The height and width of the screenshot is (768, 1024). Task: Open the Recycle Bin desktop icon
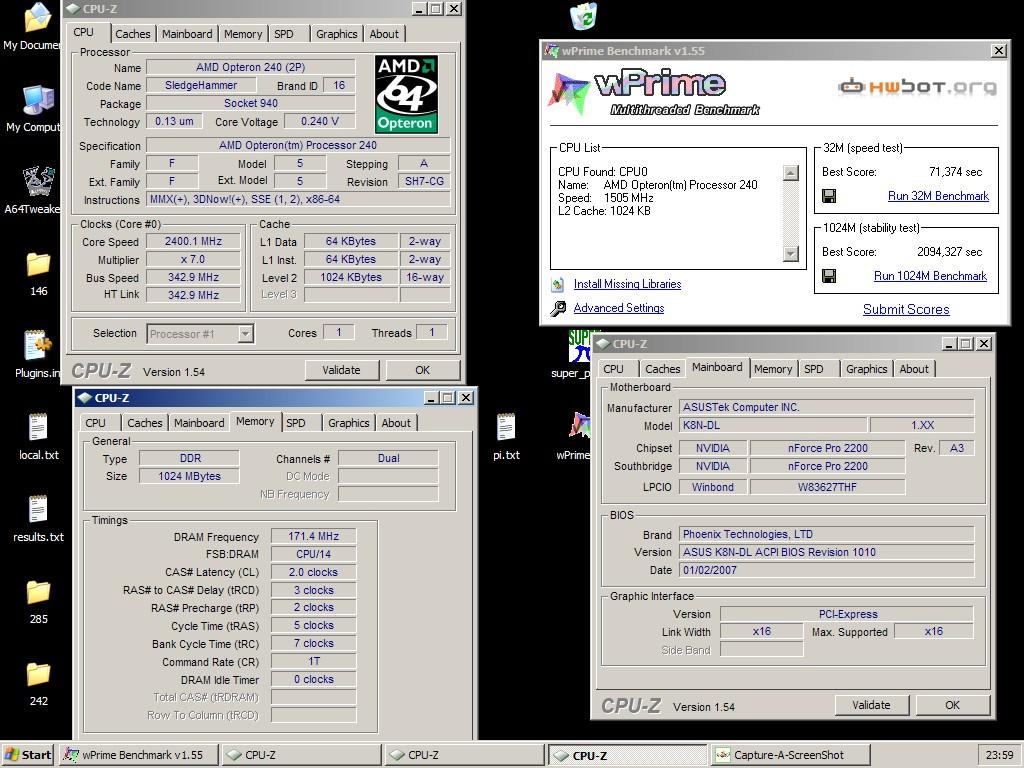(x=583, y=16)
